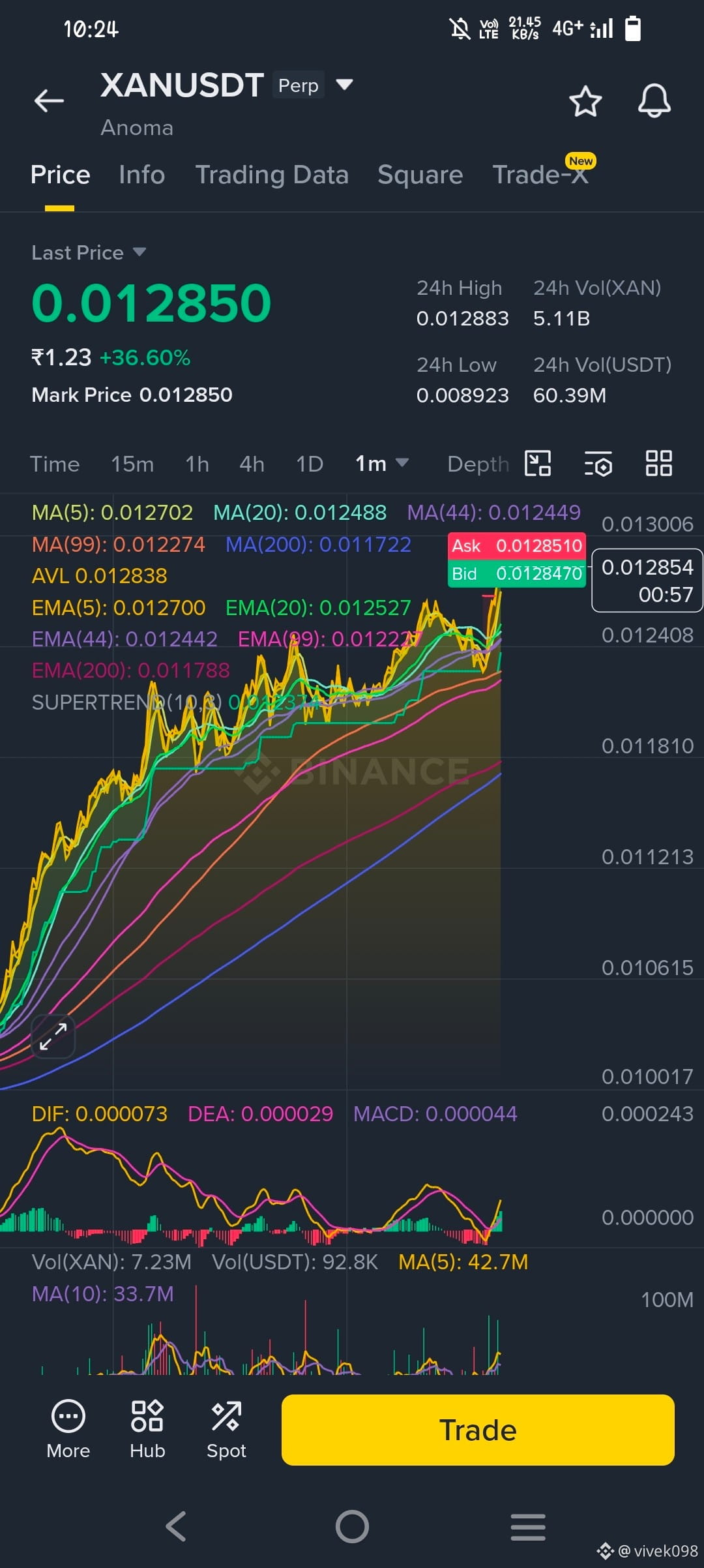Screen dimensions: 704x1568
Task: Tap Android home navigation button
Action: (x=352, y=1526)
